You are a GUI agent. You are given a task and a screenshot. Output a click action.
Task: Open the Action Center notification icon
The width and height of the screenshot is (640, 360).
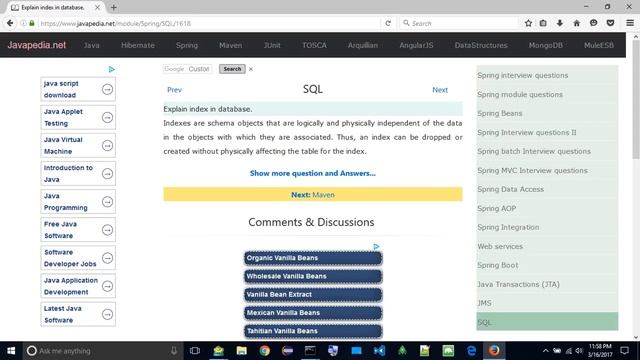coord(624,351)
